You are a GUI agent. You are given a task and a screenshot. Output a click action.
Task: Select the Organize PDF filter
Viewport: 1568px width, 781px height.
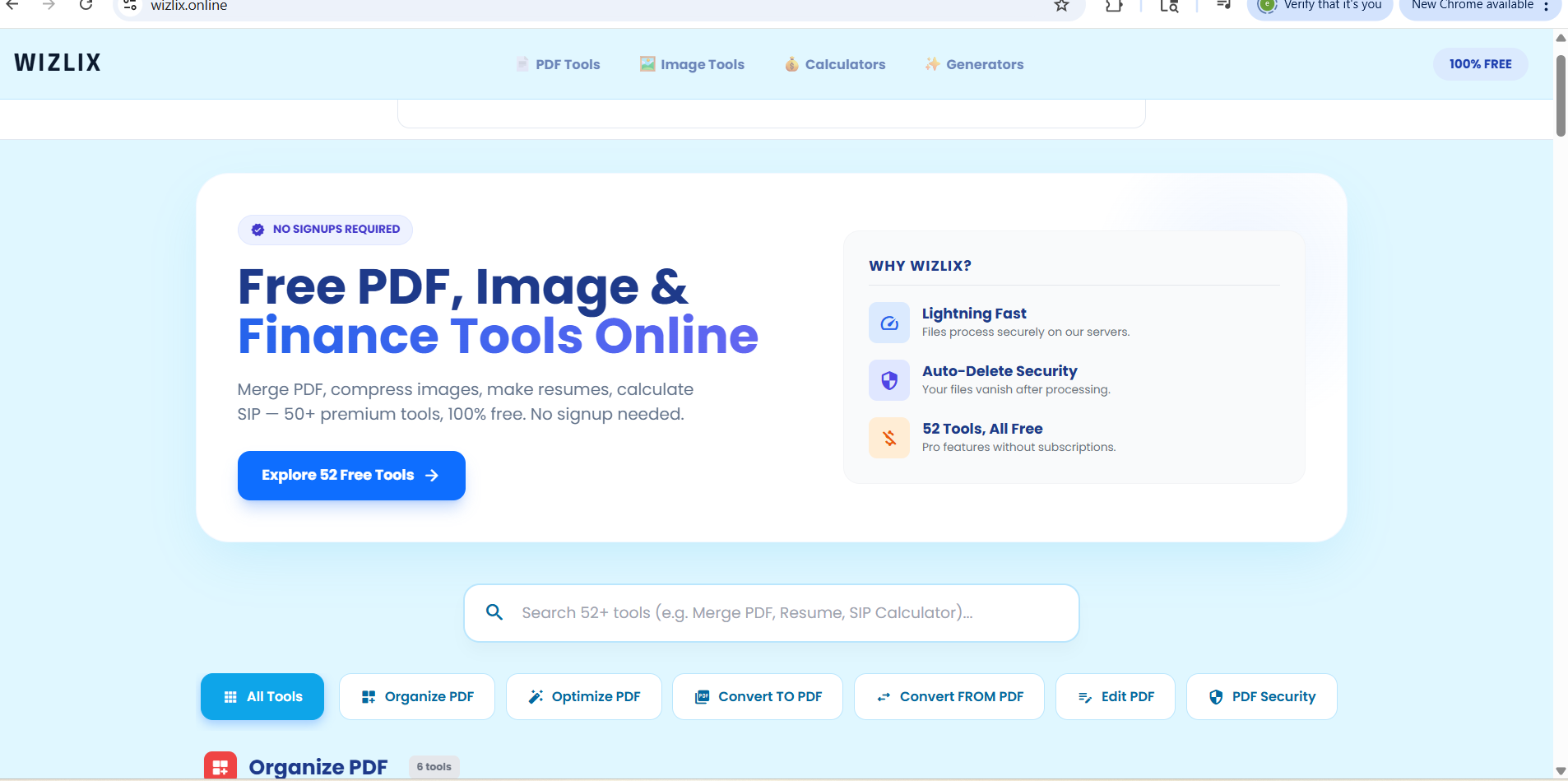[417, 697]
